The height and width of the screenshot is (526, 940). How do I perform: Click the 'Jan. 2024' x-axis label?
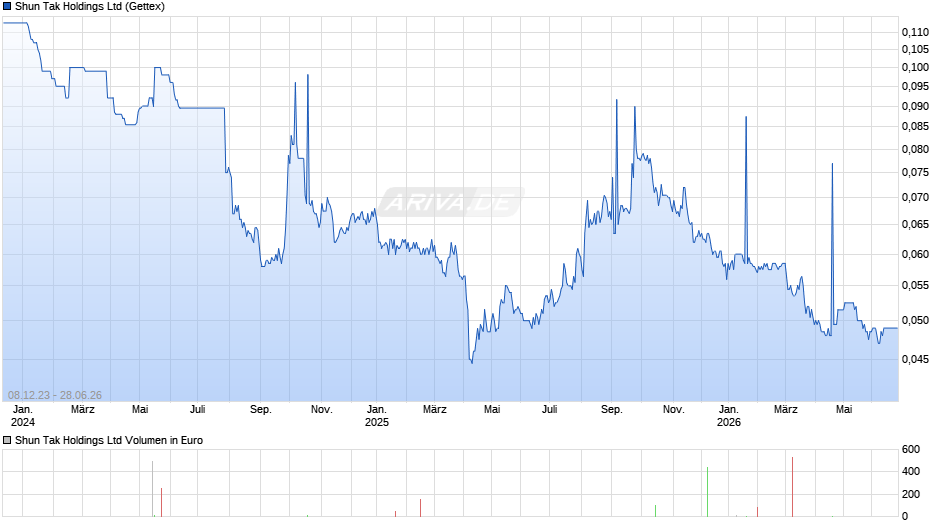(23, 416)
